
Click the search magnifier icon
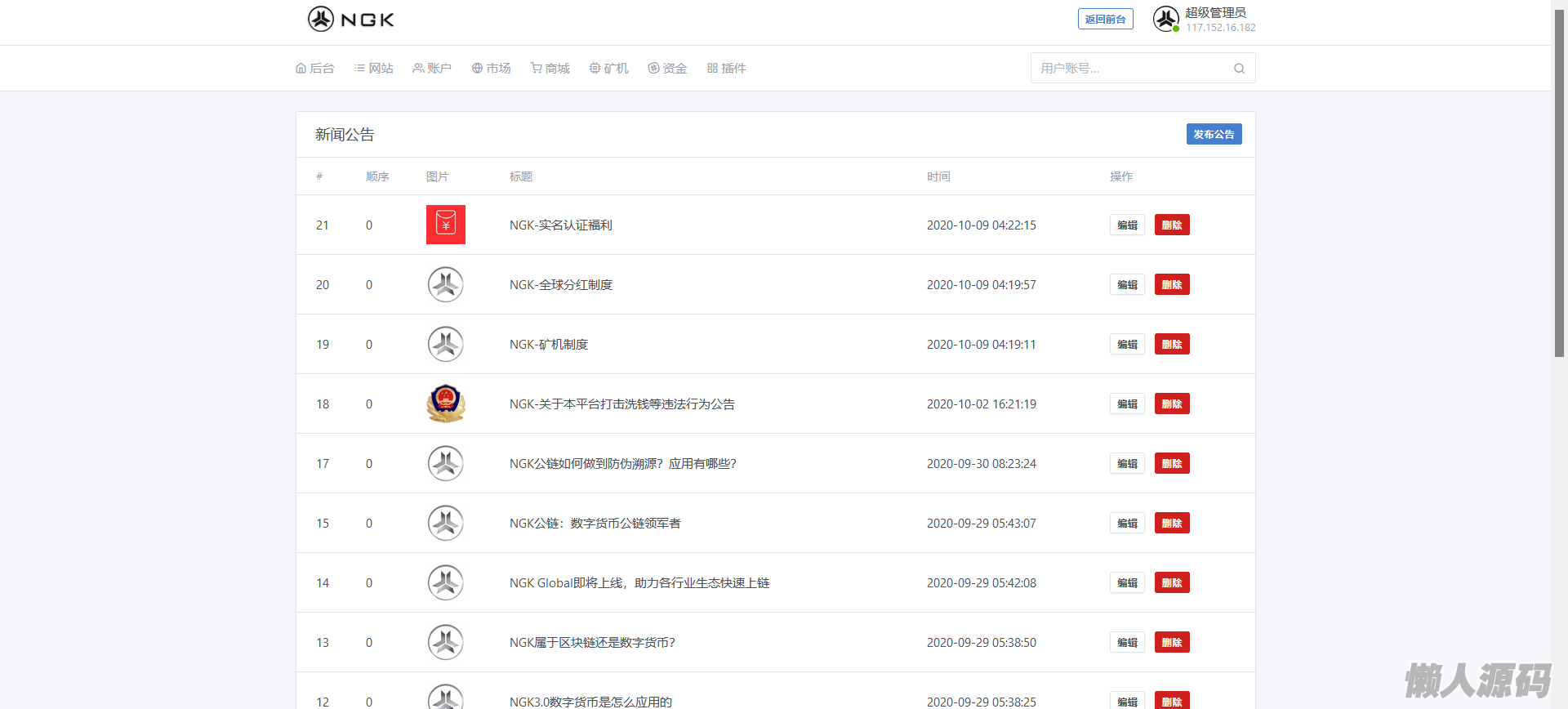coord(1239,69)
